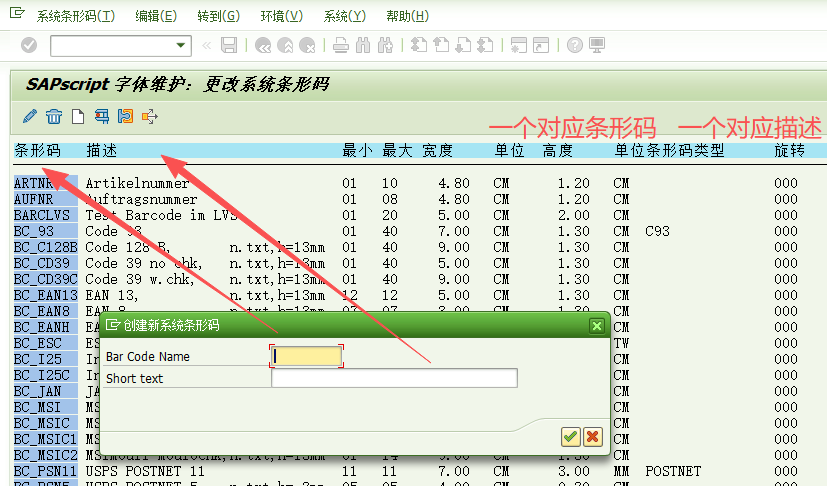Select the BC_I25 barcode entry
Viewport: 827px width, 486px height.
tap(46, 359)
